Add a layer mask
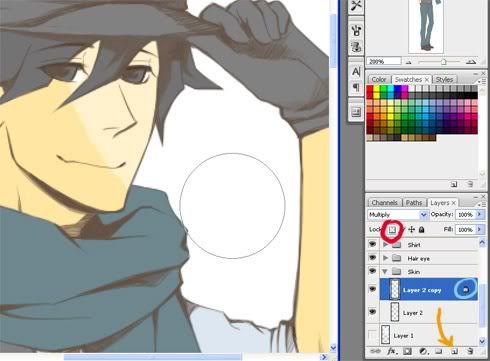The width and height of the screenshot is (490, 361). 407,351
